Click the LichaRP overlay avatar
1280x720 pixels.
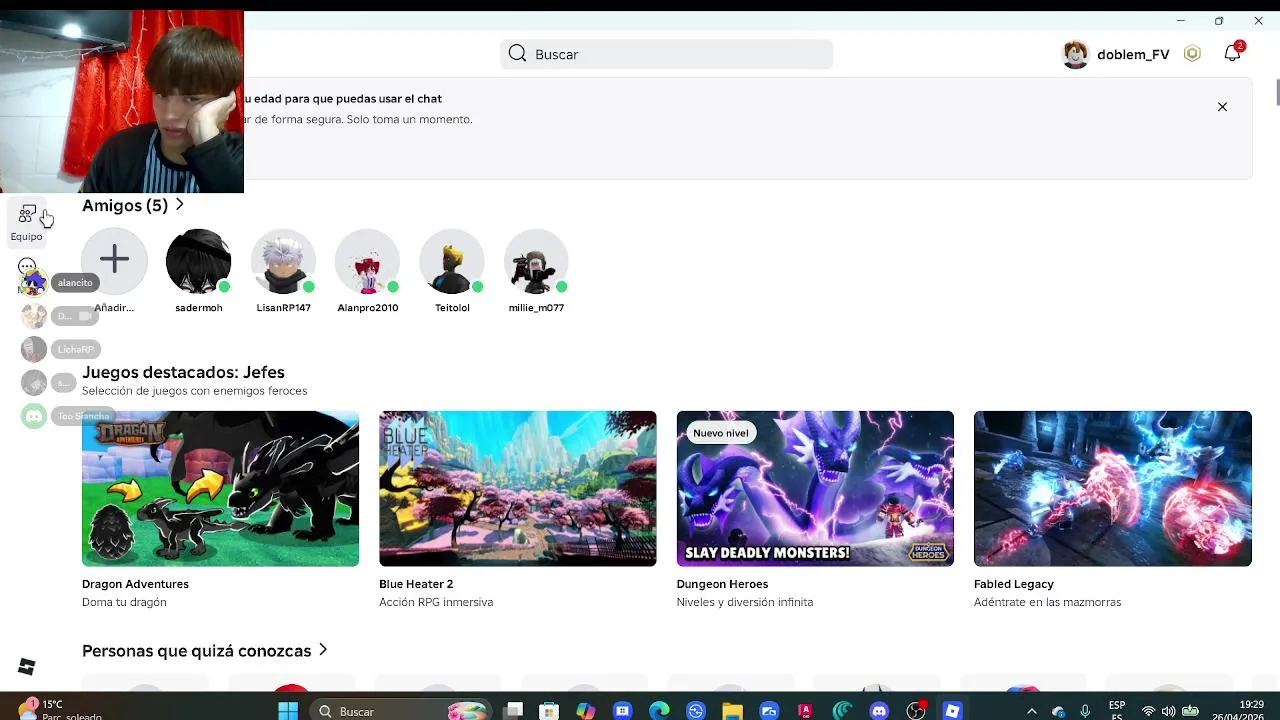(x=34, y=349)
